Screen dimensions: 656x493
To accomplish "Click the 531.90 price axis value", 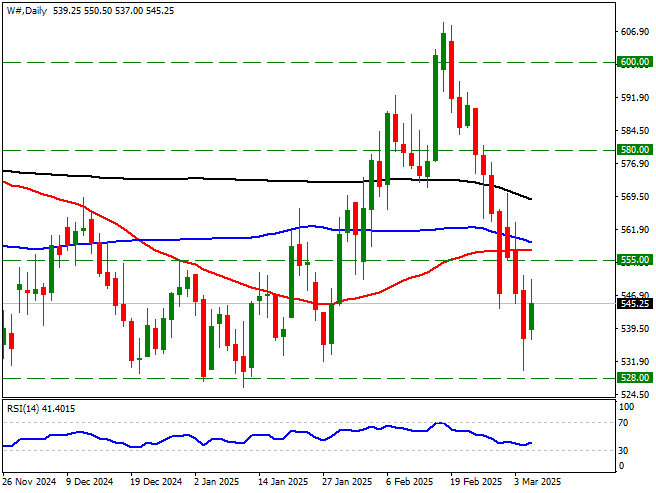I will 635,362.
